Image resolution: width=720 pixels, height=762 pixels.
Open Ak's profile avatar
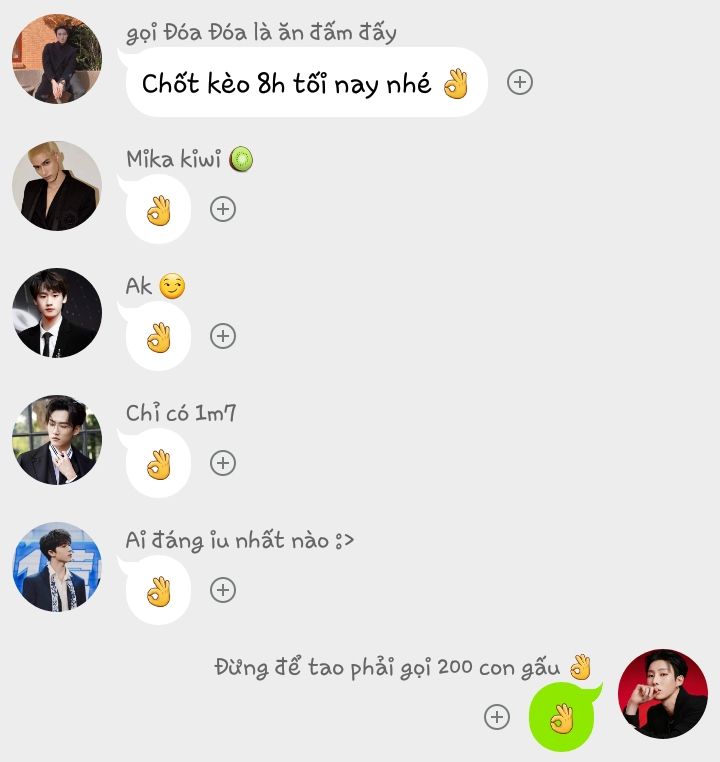click(57, 312)
